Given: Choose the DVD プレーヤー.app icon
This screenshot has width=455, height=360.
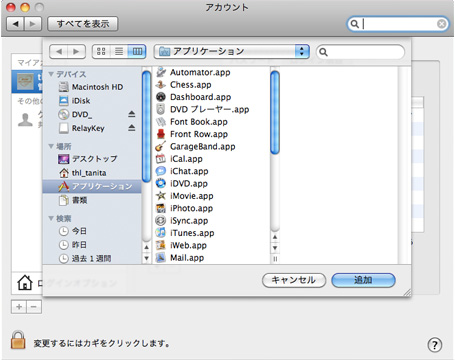Looking at the screenshot, I should point(161,109).
